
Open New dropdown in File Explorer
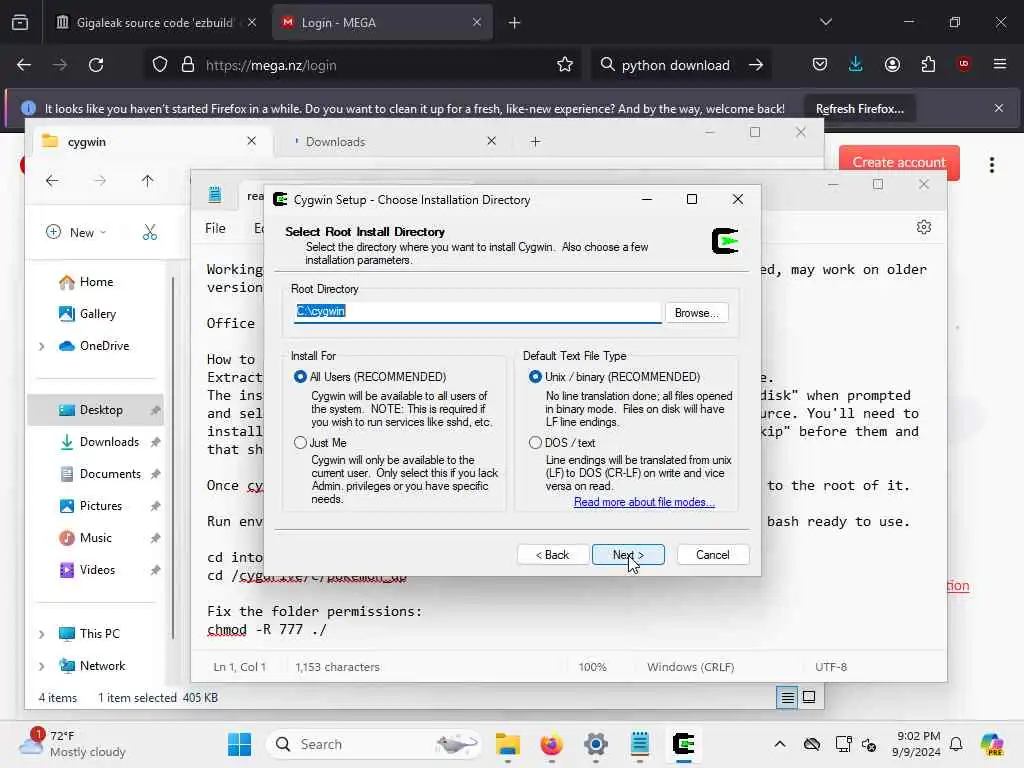pos(76,232)
